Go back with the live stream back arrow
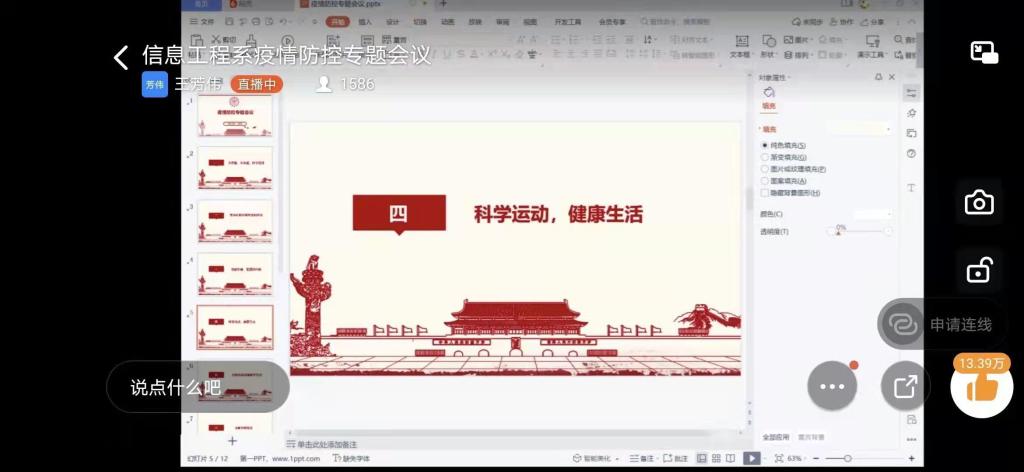This screenshot has height=472, width=1024. click(x=121, y=57)
